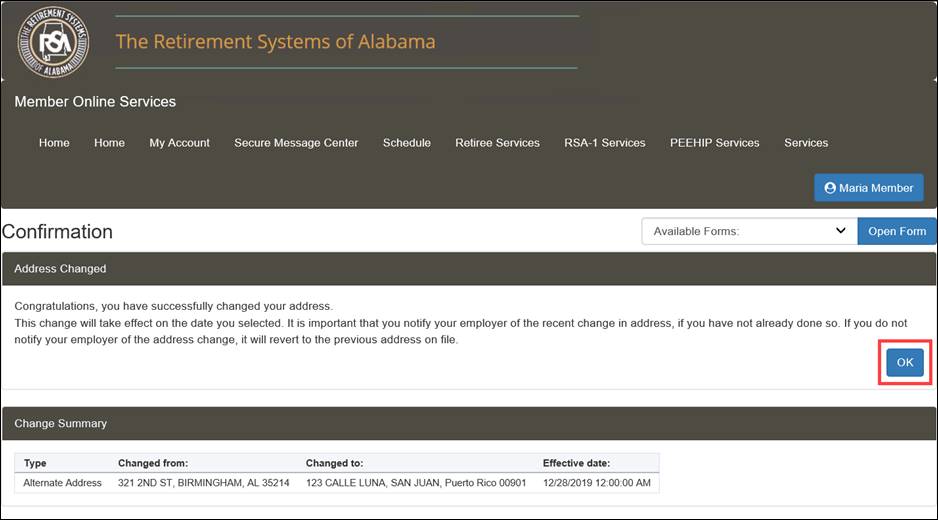Open My Account menu
The image size is (938, 520).
click(179, 143)
